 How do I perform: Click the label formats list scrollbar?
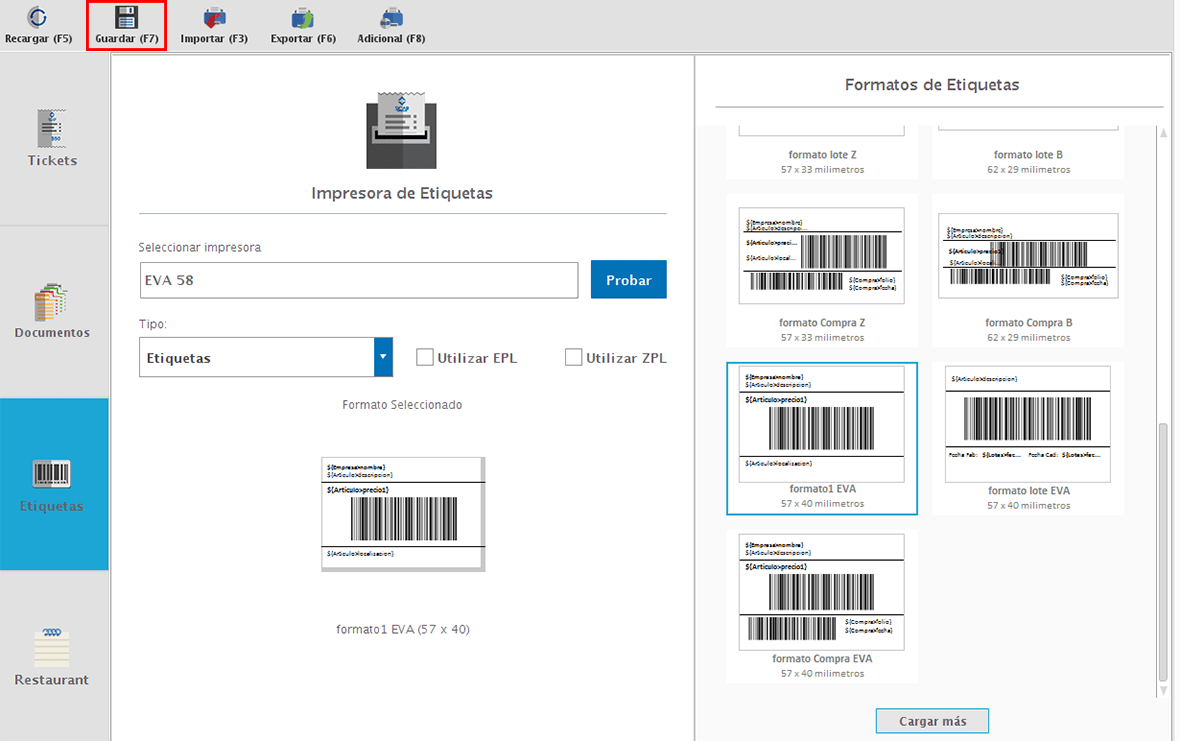pyautogui.click(x=1162, y=550)
